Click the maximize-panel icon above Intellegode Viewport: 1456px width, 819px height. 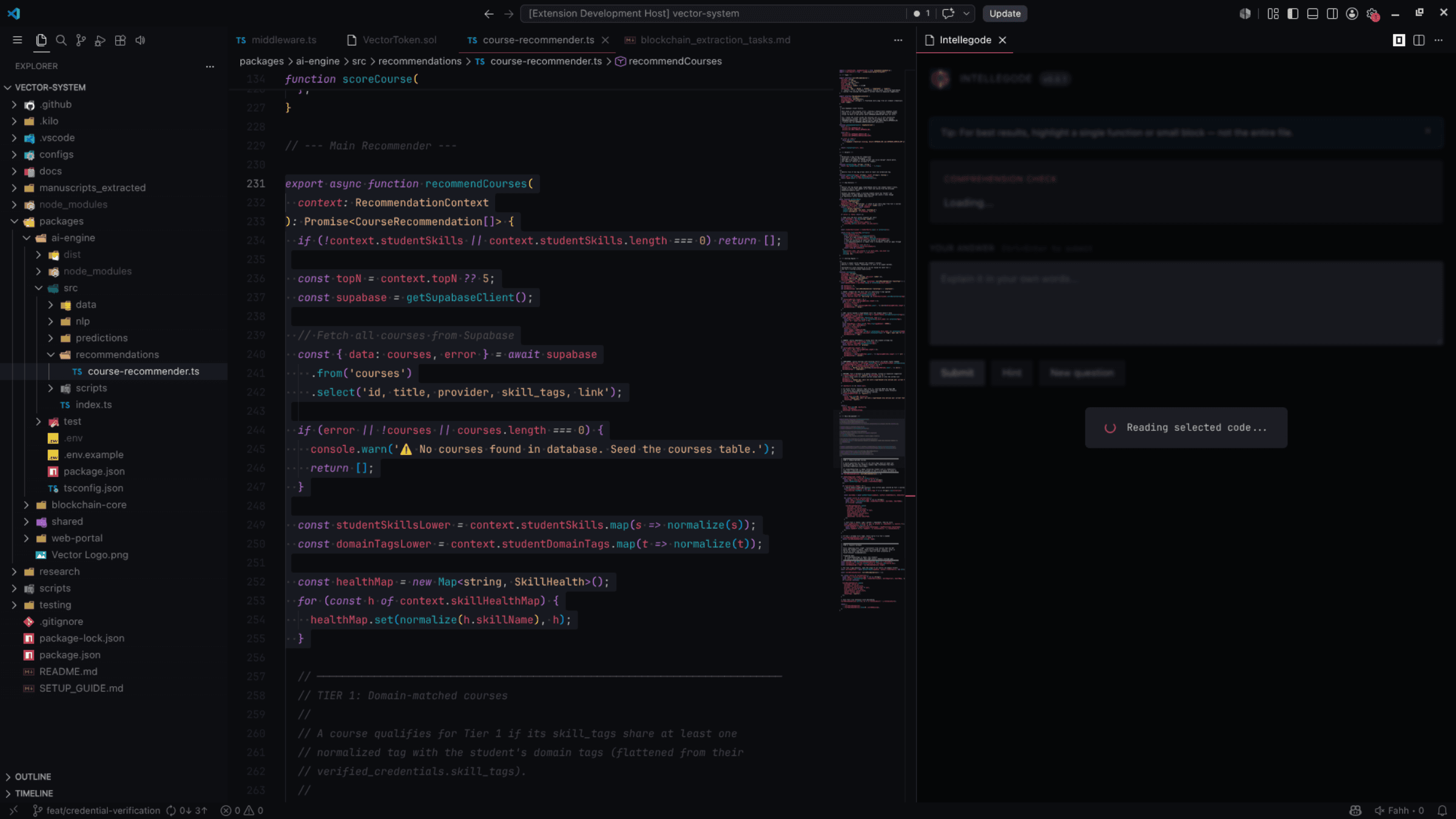tap(1399, 40)
